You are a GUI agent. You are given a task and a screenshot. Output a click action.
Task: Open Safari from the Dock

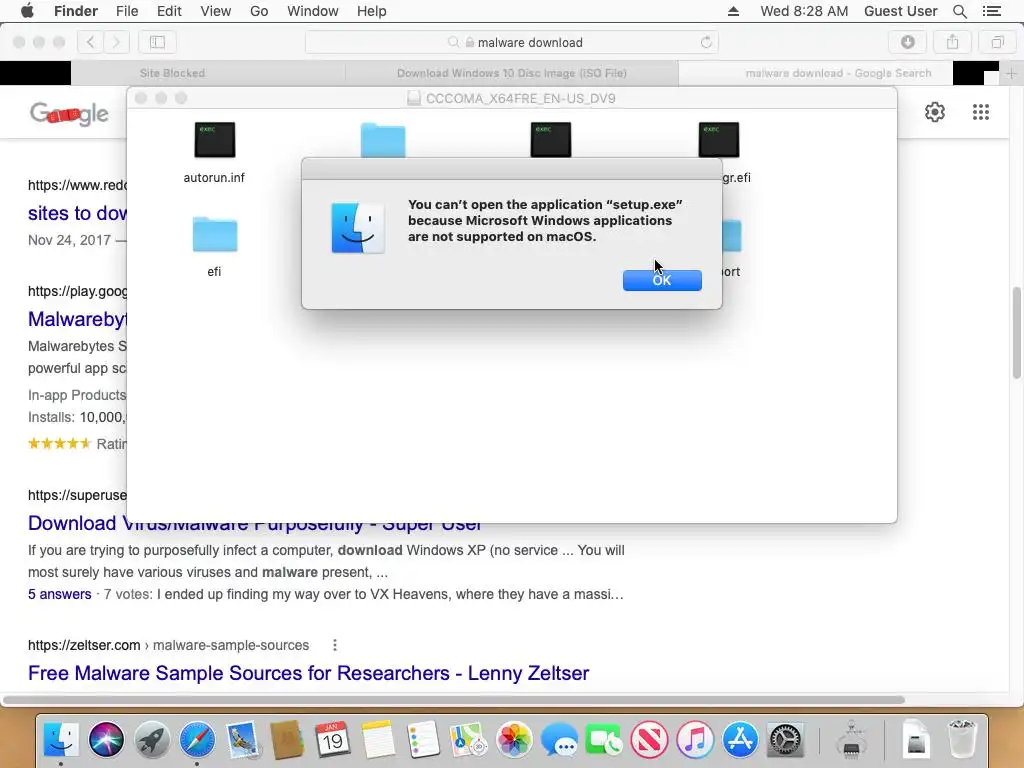[197, 740]
